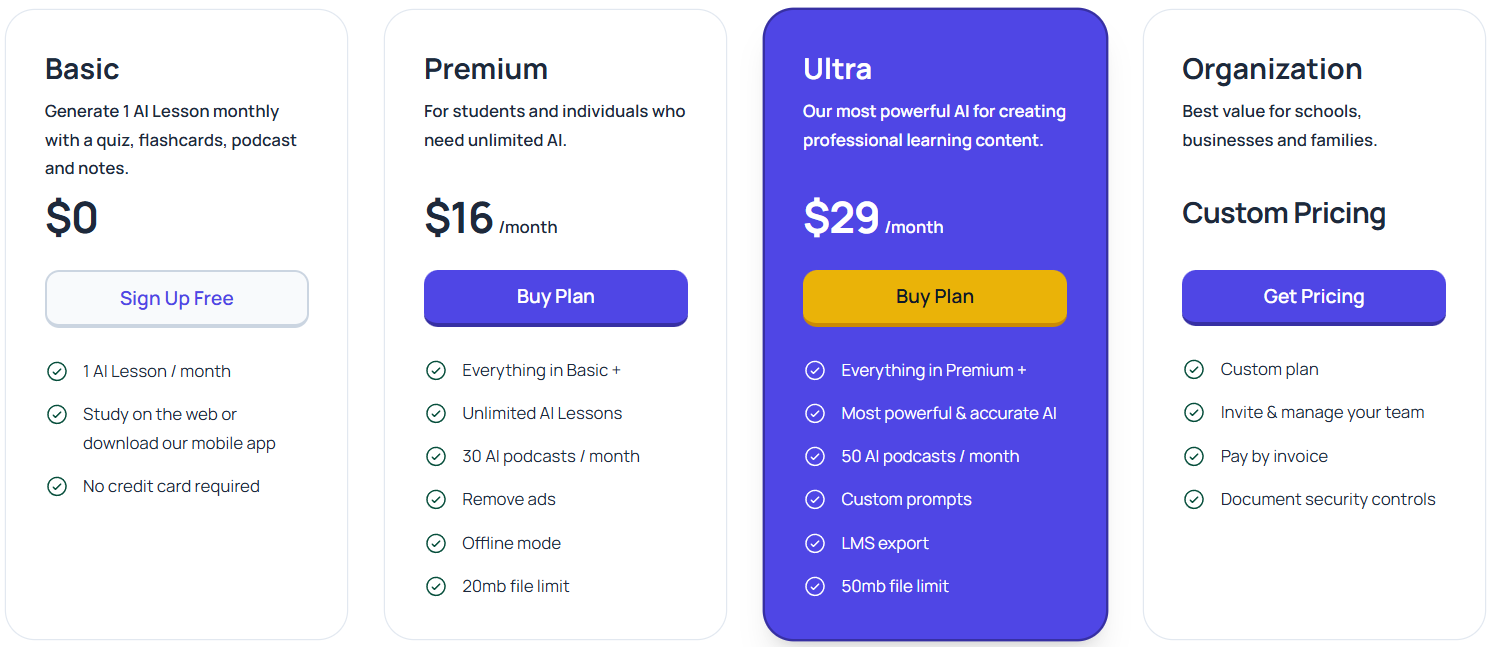Screen dimensions: 1489x647
Task: Click the checkmark icon next to 1 AI Lesson / month
Action: [x=57, y=371]
